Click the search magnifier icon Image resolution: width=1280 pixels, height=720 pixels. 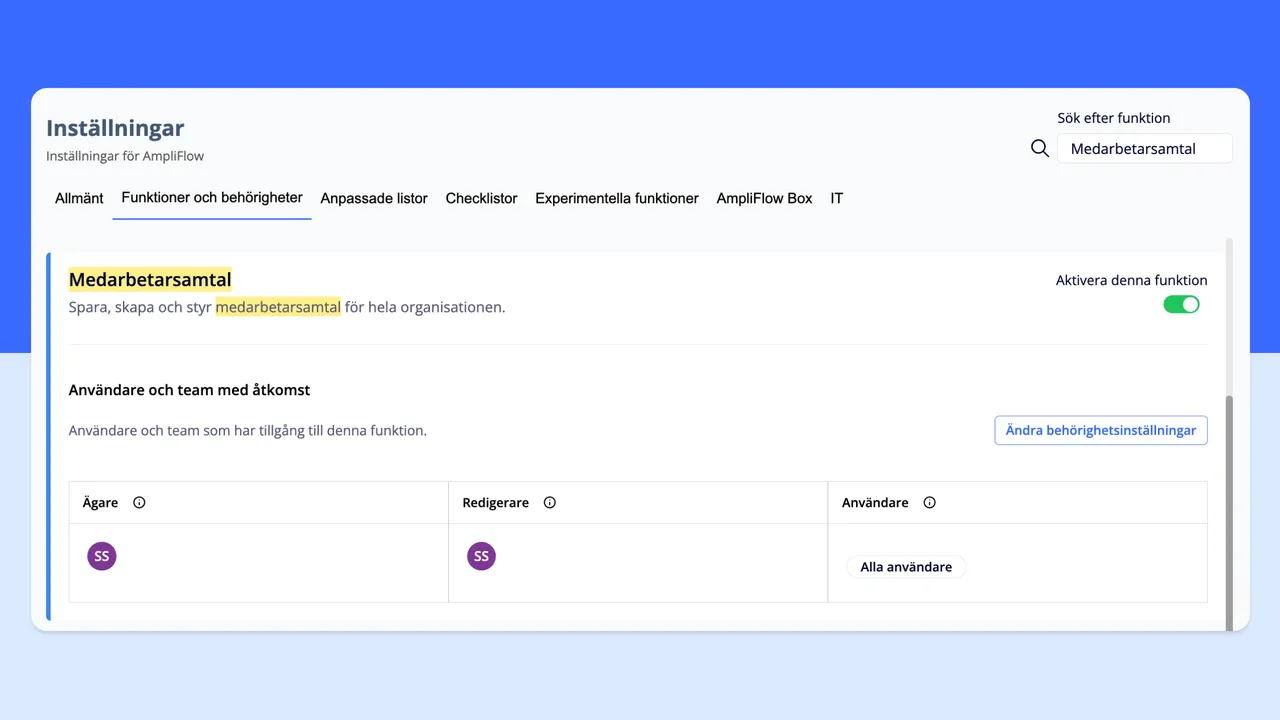(1040, 148)
